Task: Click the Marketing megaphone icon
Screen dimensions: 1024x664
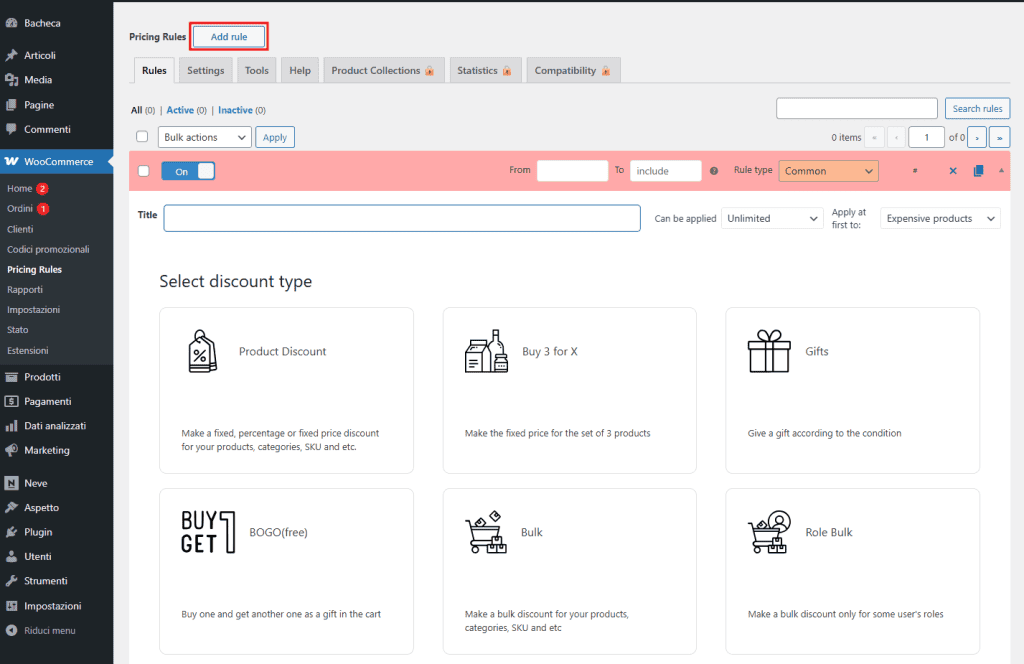Action: pyautogui.click(x=11, y=451)
